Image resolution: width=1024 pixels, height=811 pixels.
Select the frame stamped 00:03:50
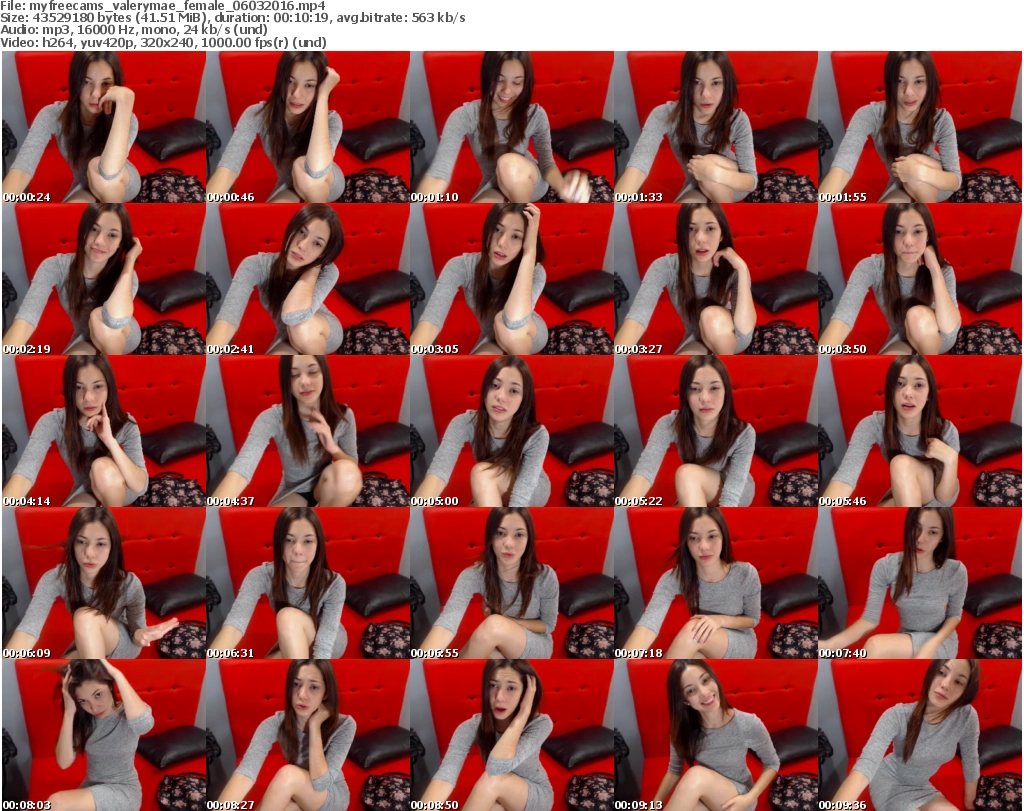(920, 279)
